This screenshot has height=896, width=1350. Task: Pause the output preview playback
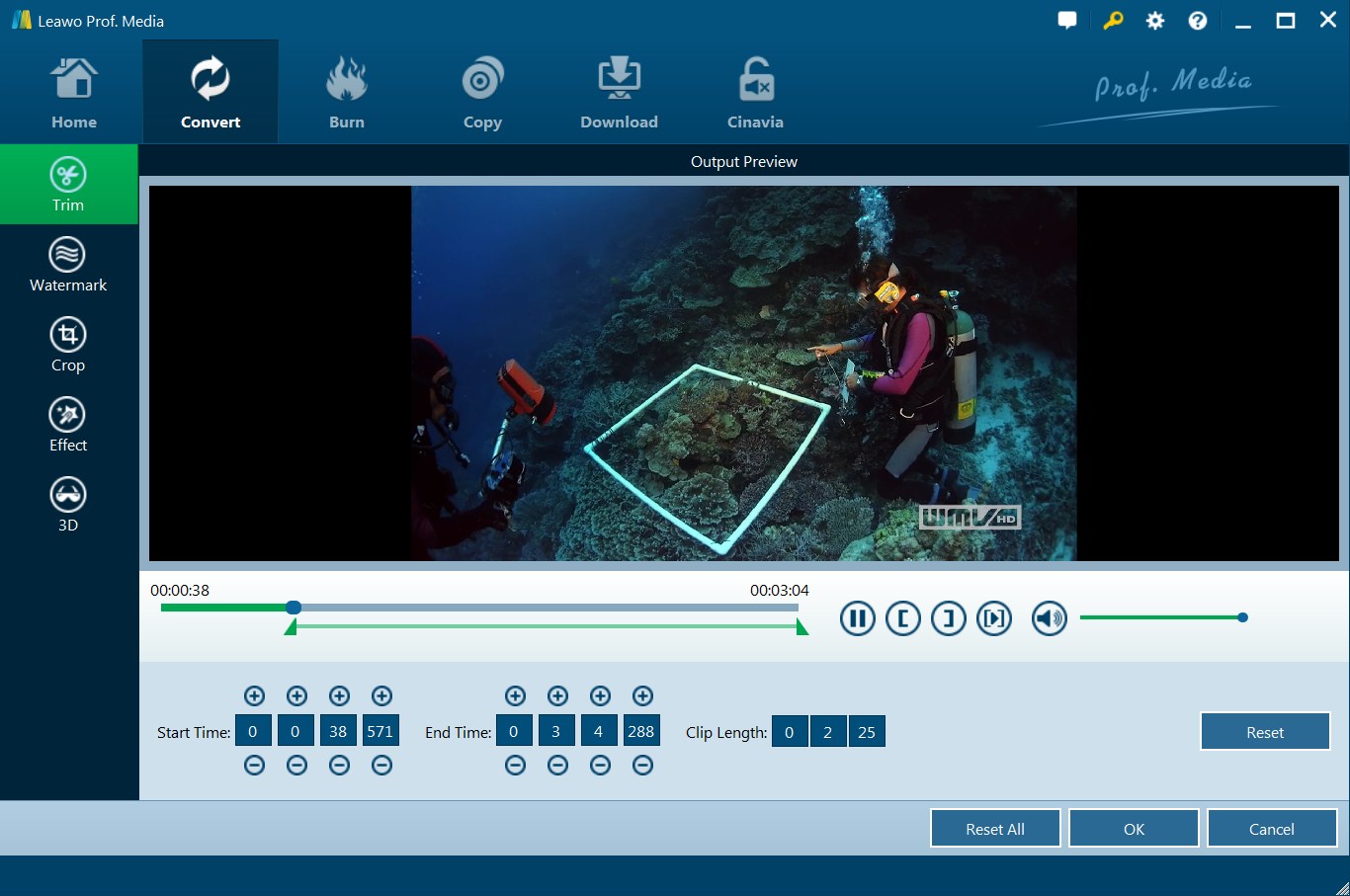click(857, 617)
